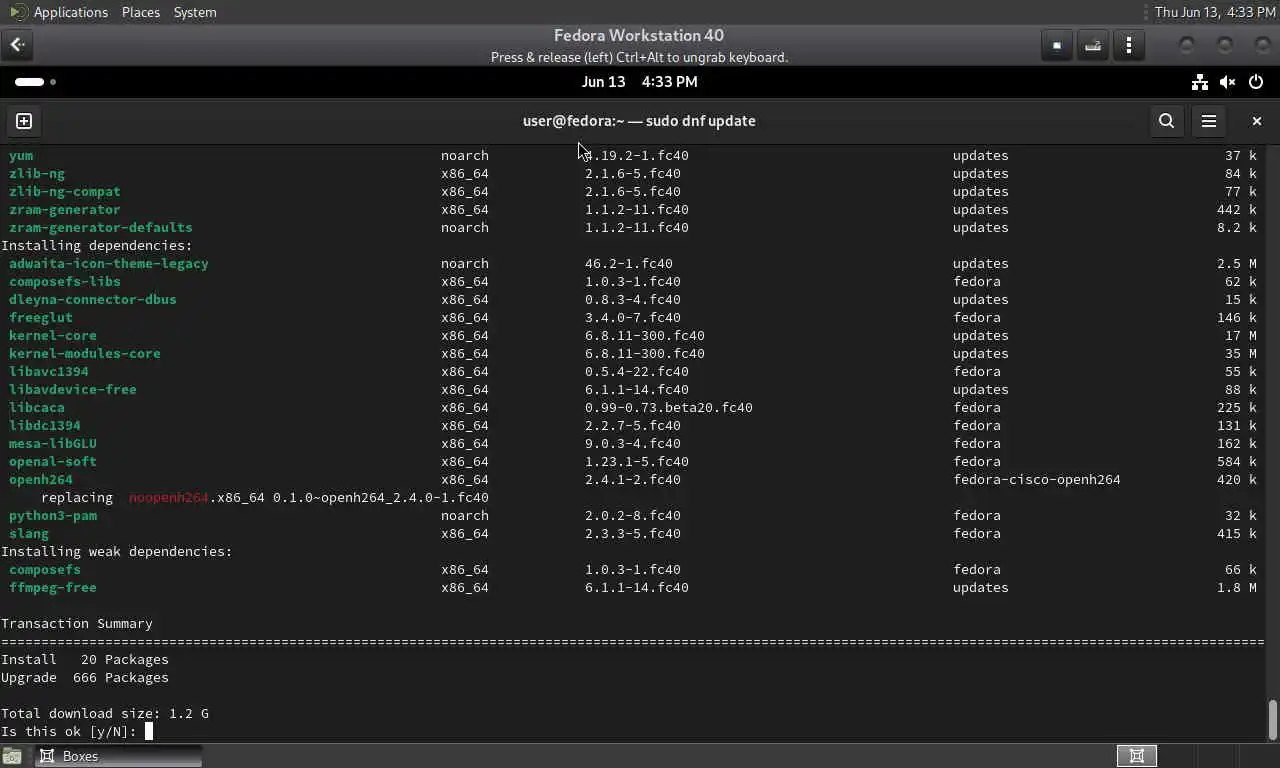Click the 'kernel-core' package name
Image resolution: width=1280 pixels, height=768 pixels.
tap(53, 335)
